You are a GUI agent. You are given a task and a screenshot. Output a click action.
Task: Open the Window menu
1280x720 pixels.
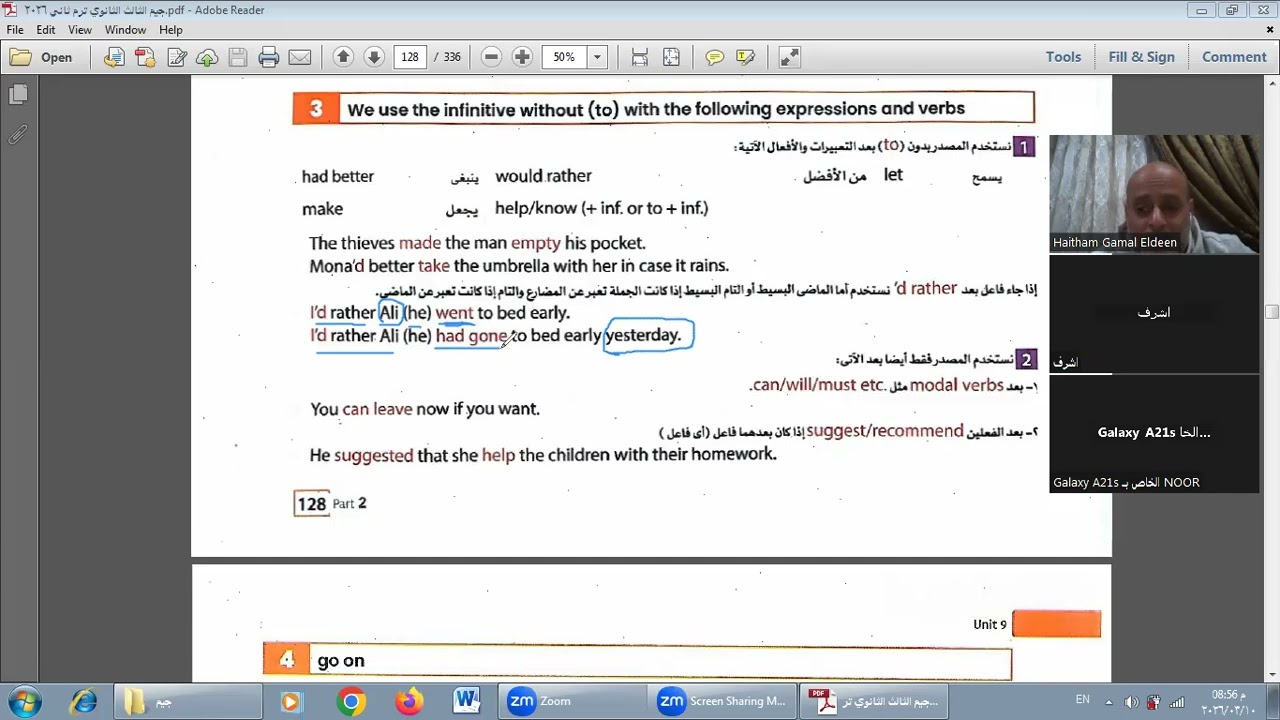pyautogui.click(x=125, y=30)
